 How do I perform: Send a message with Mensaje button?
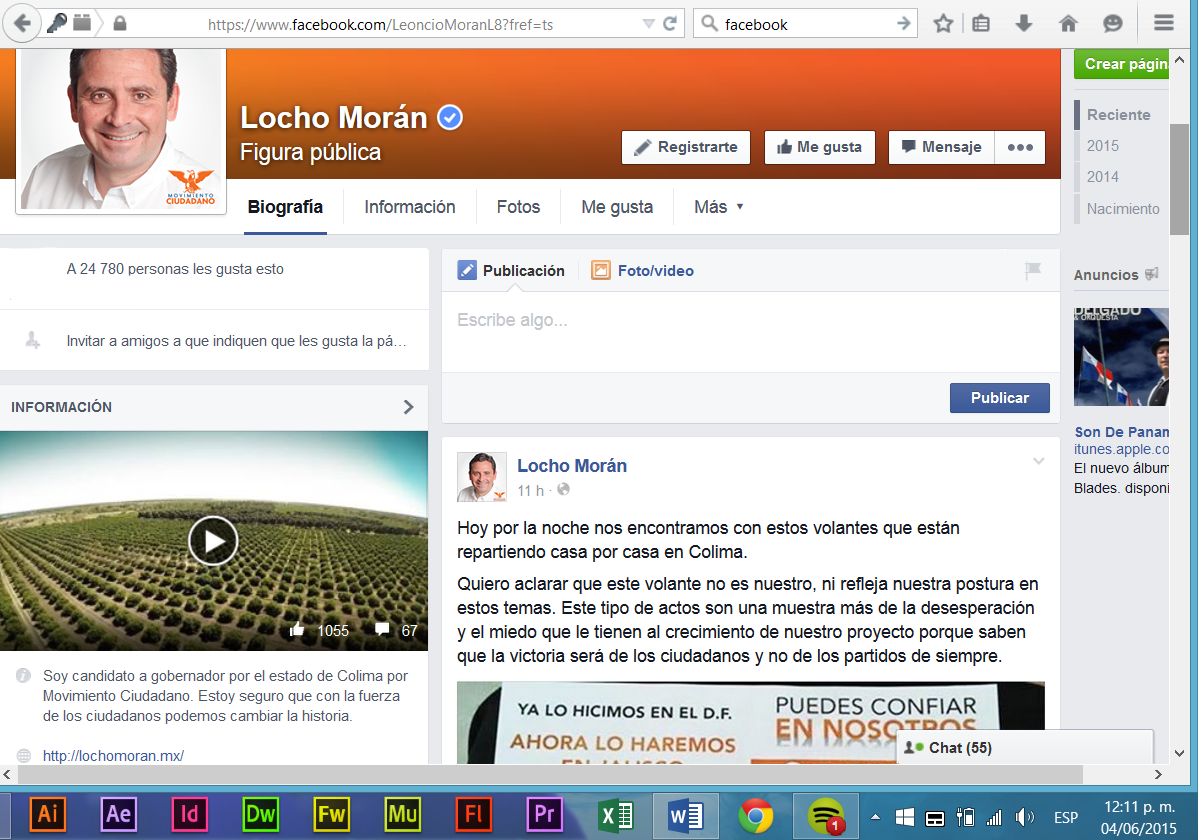click(x=941, y=148)
